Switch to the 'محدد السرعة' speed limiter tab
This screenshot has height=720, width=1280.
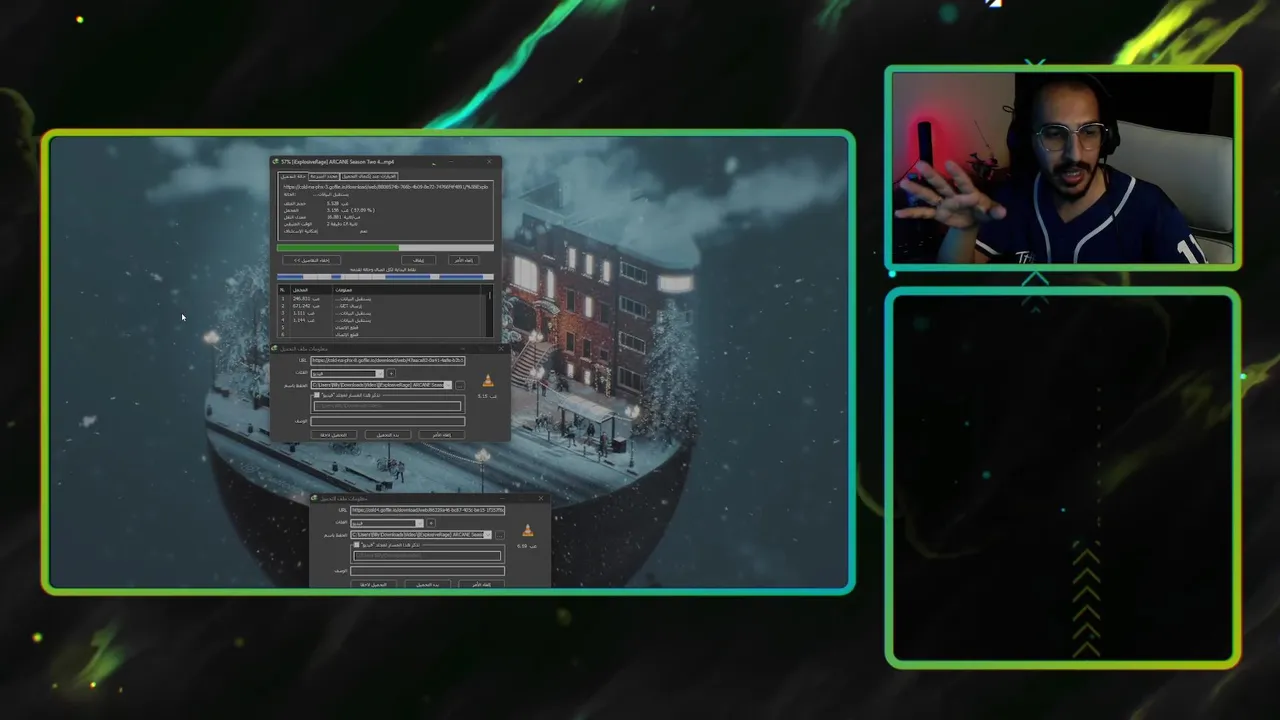click(x=324, y=176)
